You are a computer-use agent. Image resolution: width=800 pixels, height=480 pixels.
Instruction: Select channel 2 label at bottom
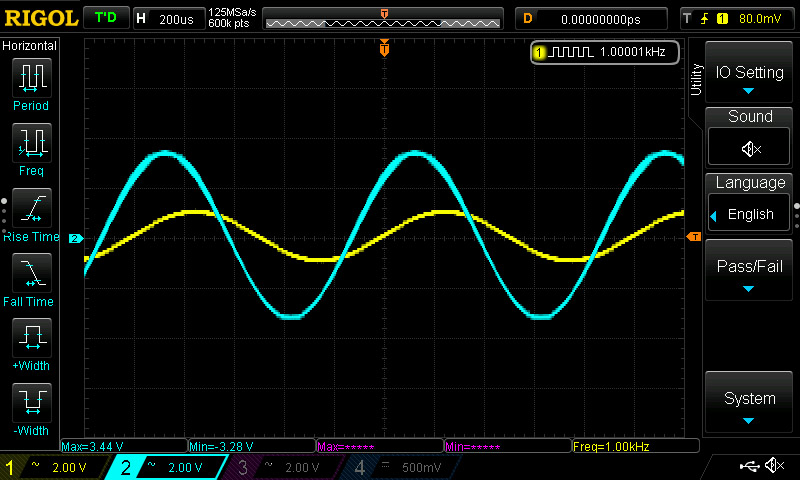click(126, 467)
